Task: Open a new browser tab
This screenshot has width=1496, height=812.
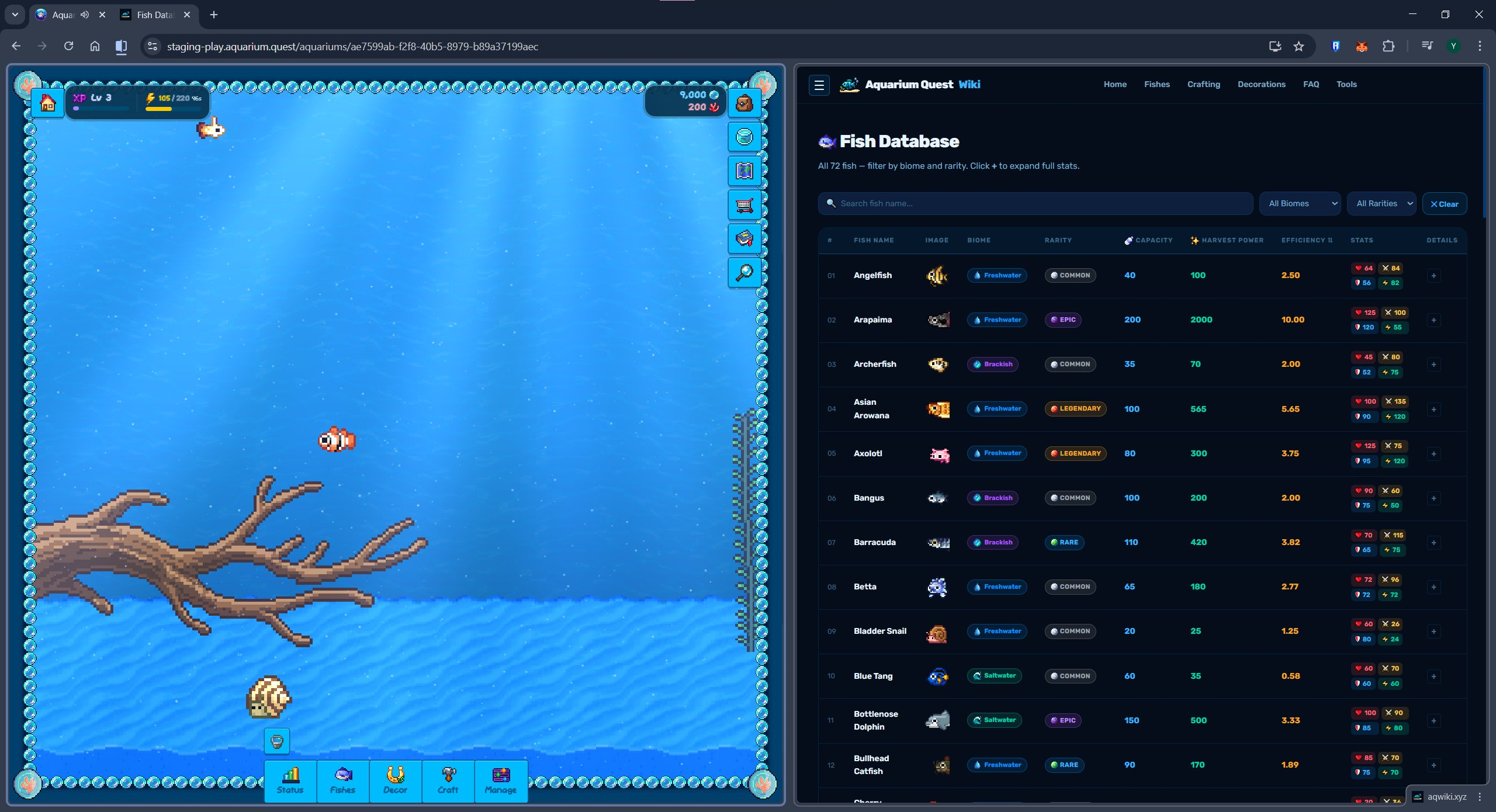Action: click(x=214, y=15)
